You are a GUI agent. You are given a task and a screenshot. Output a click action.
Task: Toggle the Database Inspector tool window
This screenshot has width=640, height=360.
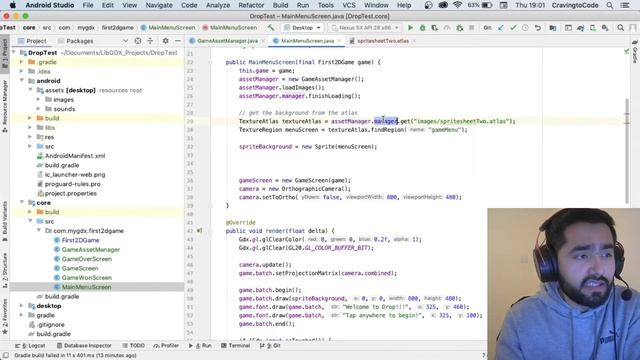click(84, 346)
